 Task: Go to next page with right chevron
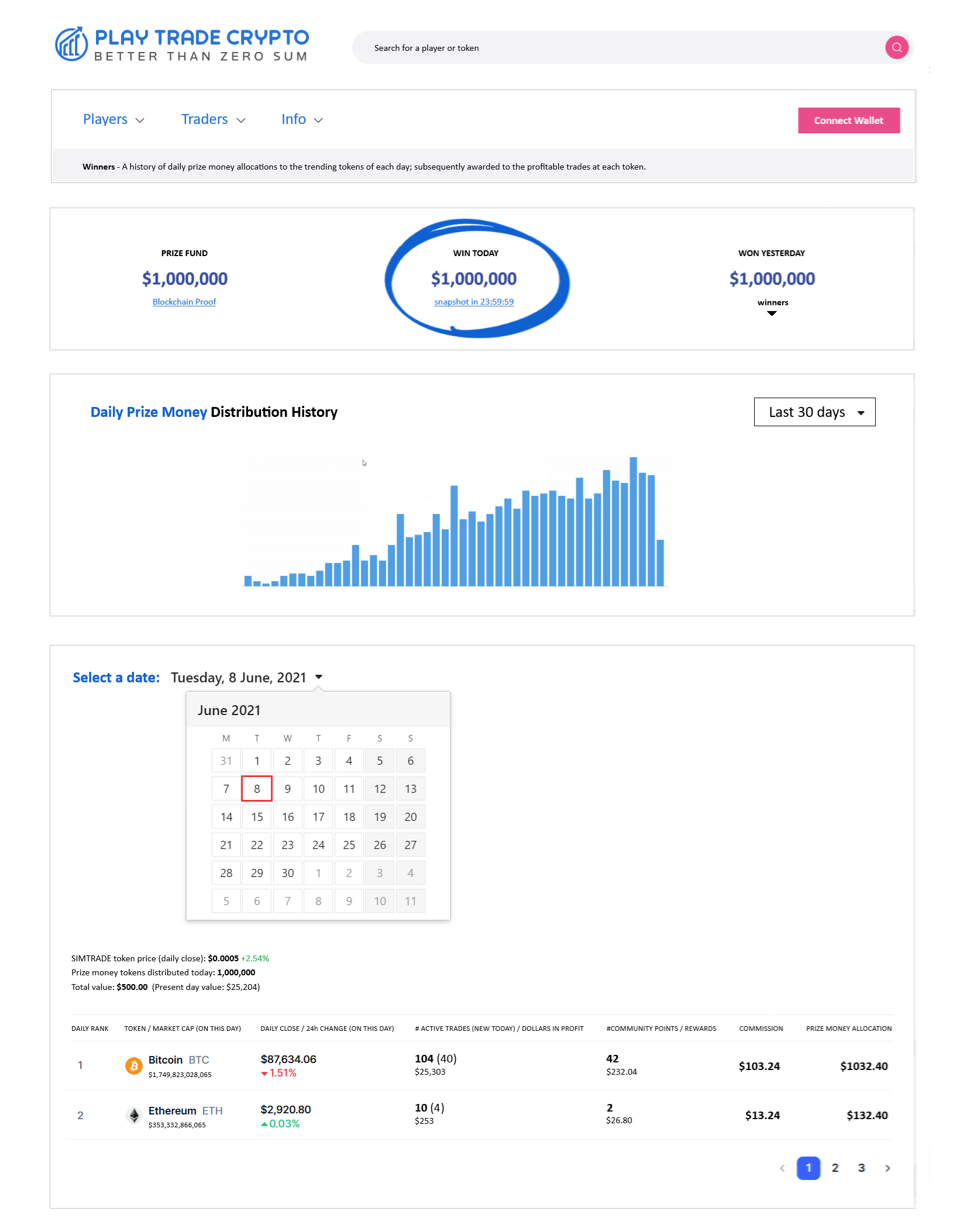click(887, 1168)
